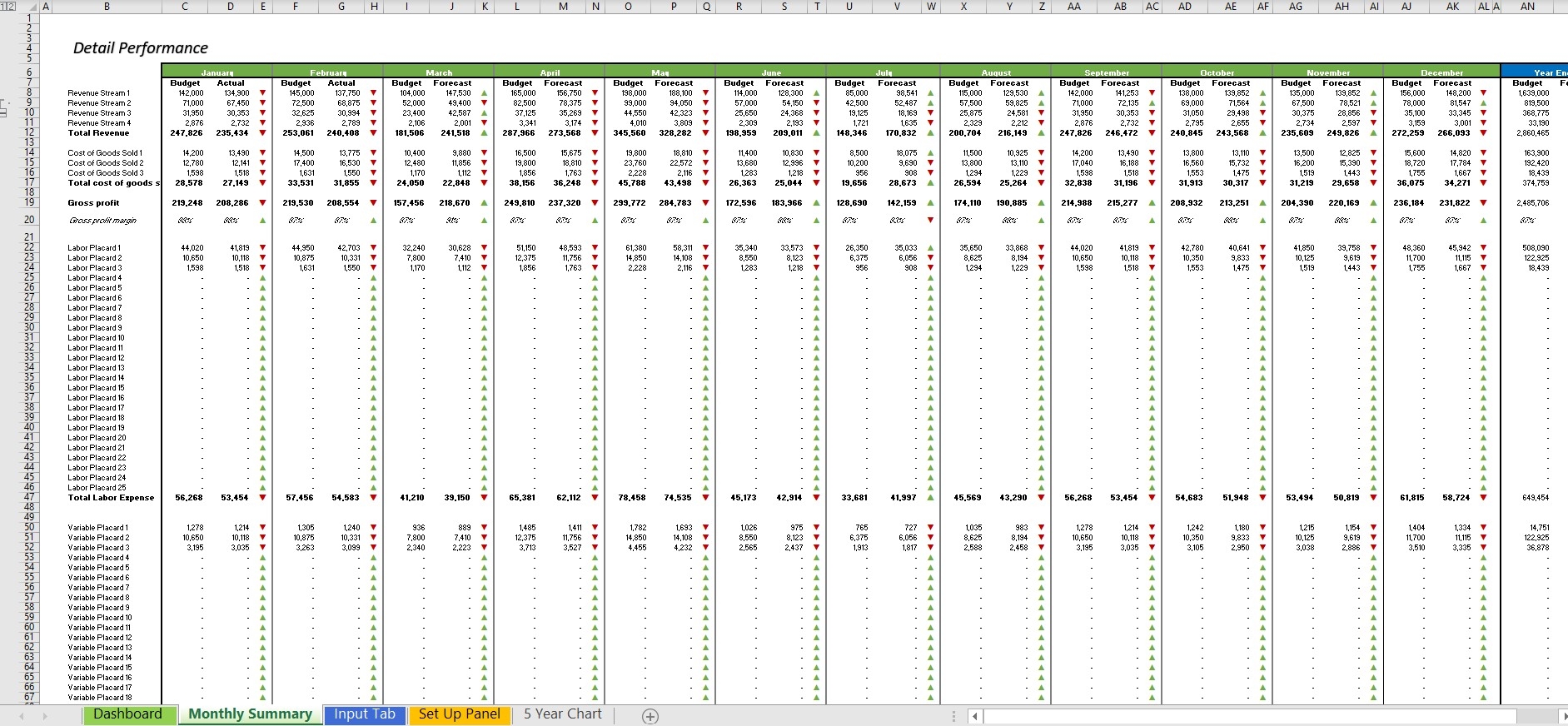Click the previous sheet navigation arrow

coord(22,716)
